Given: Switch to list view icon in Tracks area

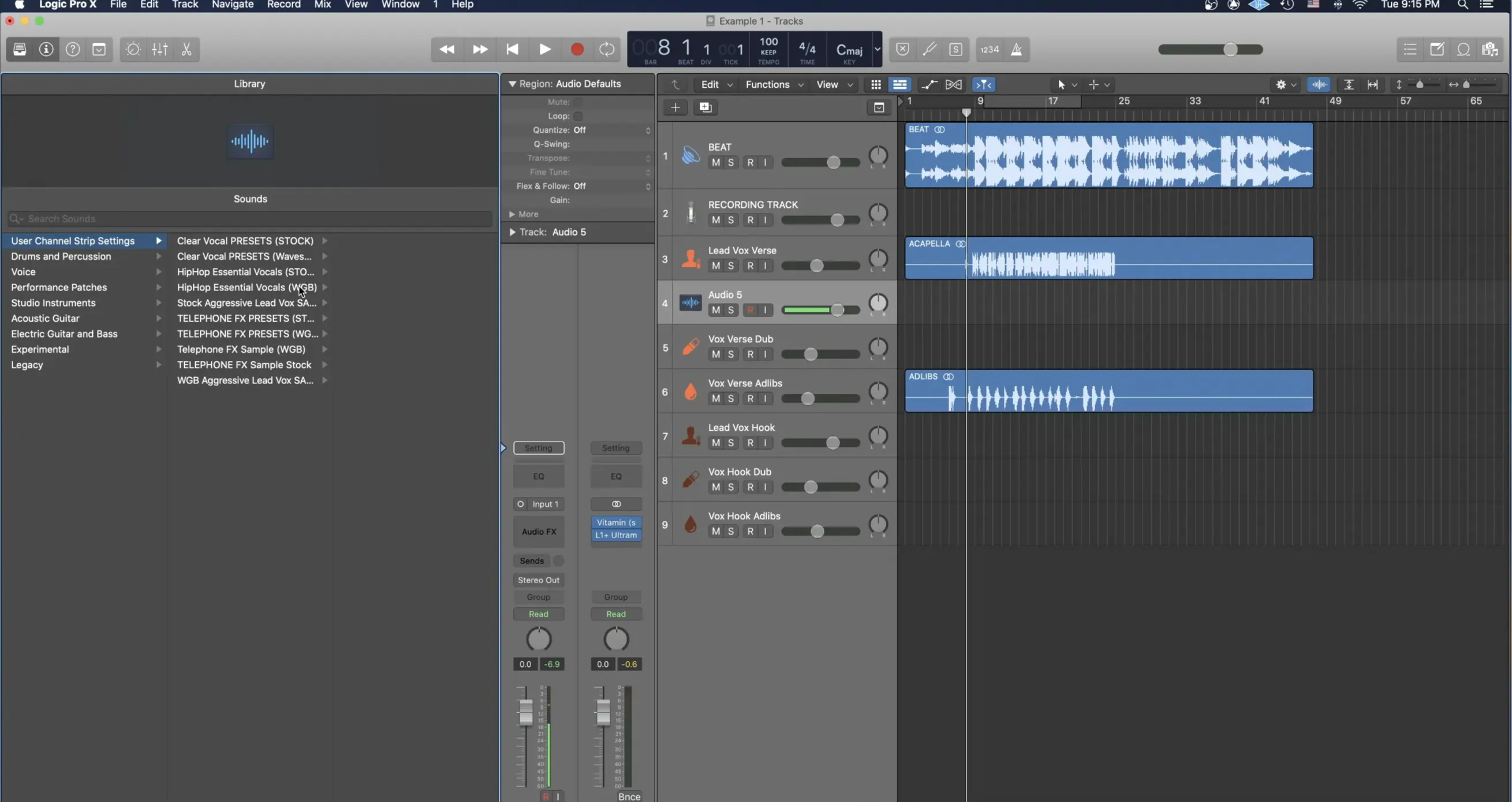Looking at the screenshot, I should tap(900, 84).
